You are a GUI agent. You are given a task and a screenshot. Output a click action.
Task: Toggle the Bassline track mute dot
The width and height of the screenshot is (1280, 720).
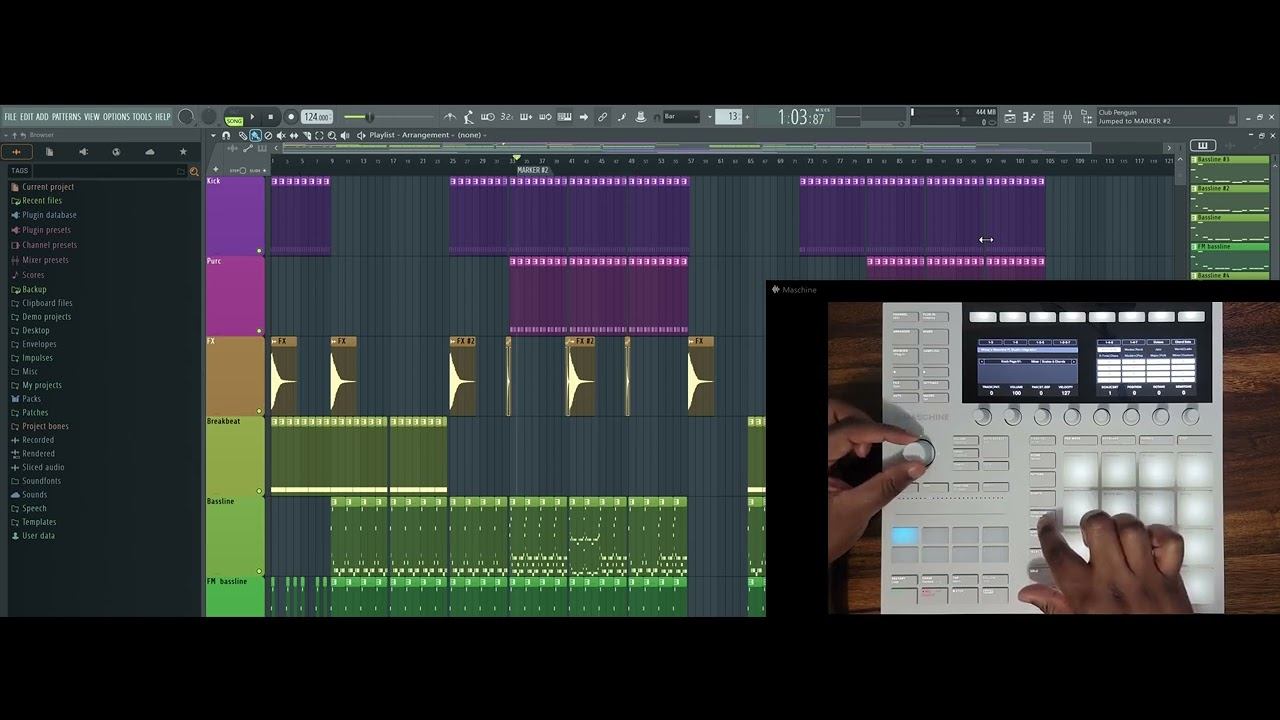click(x=259, y=571)
